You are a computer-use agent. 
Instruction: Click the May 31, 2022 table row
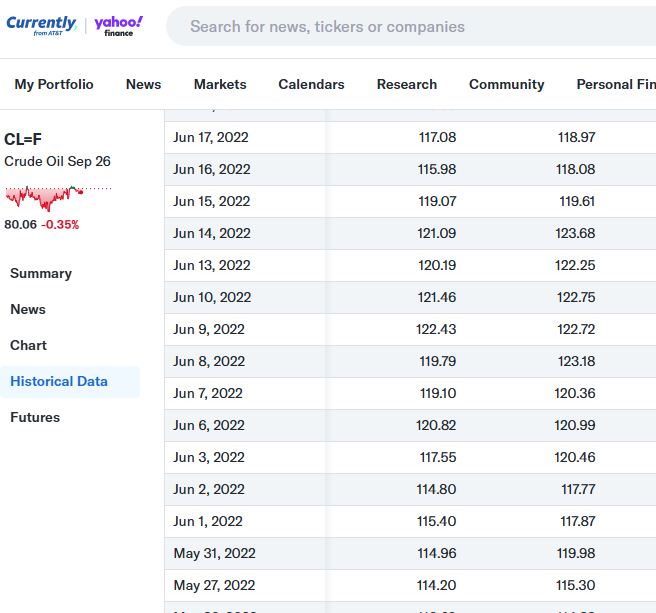pyautogui.click(x=410, y=553)
